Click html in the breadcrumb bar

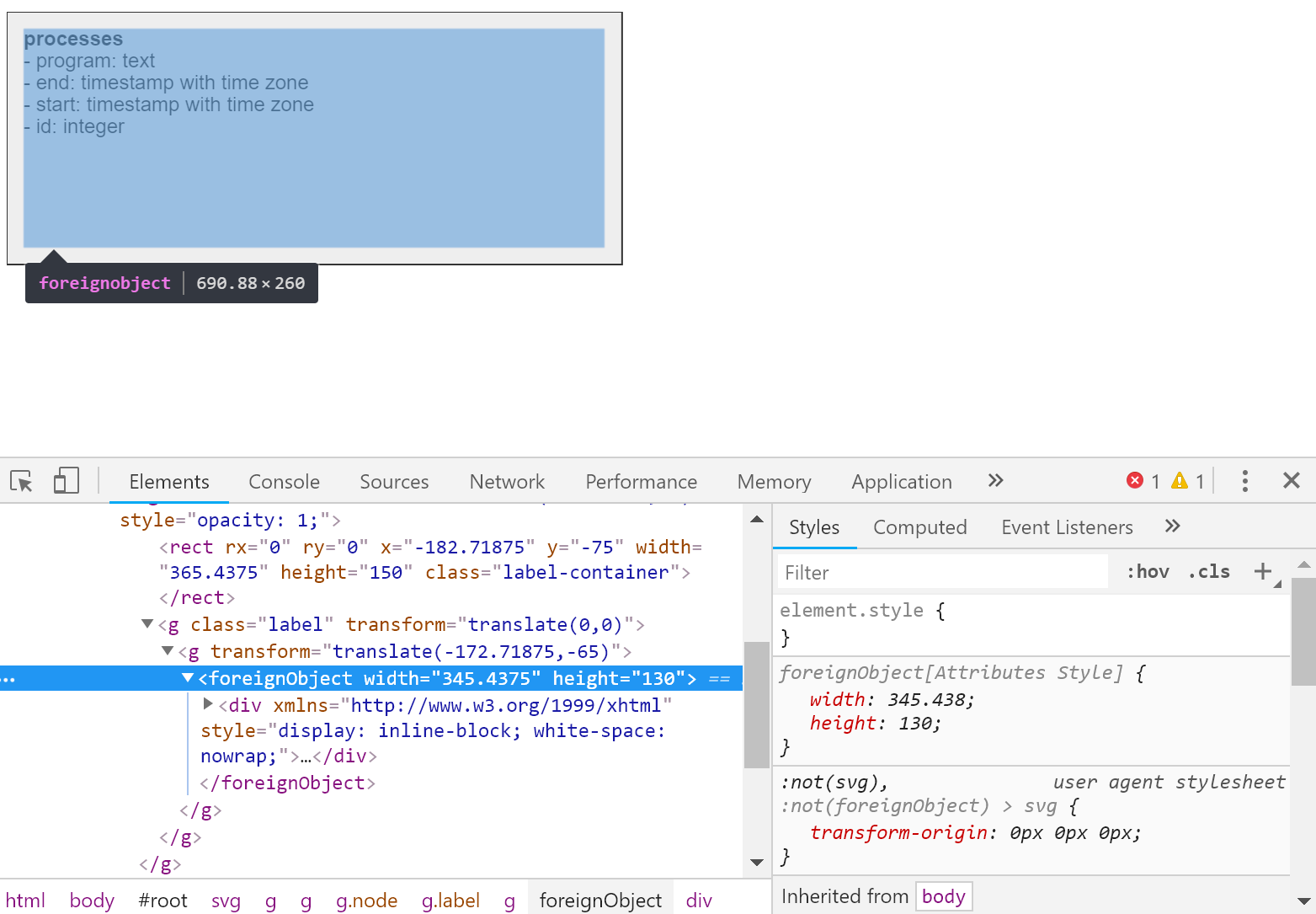[x=25, y=901]
